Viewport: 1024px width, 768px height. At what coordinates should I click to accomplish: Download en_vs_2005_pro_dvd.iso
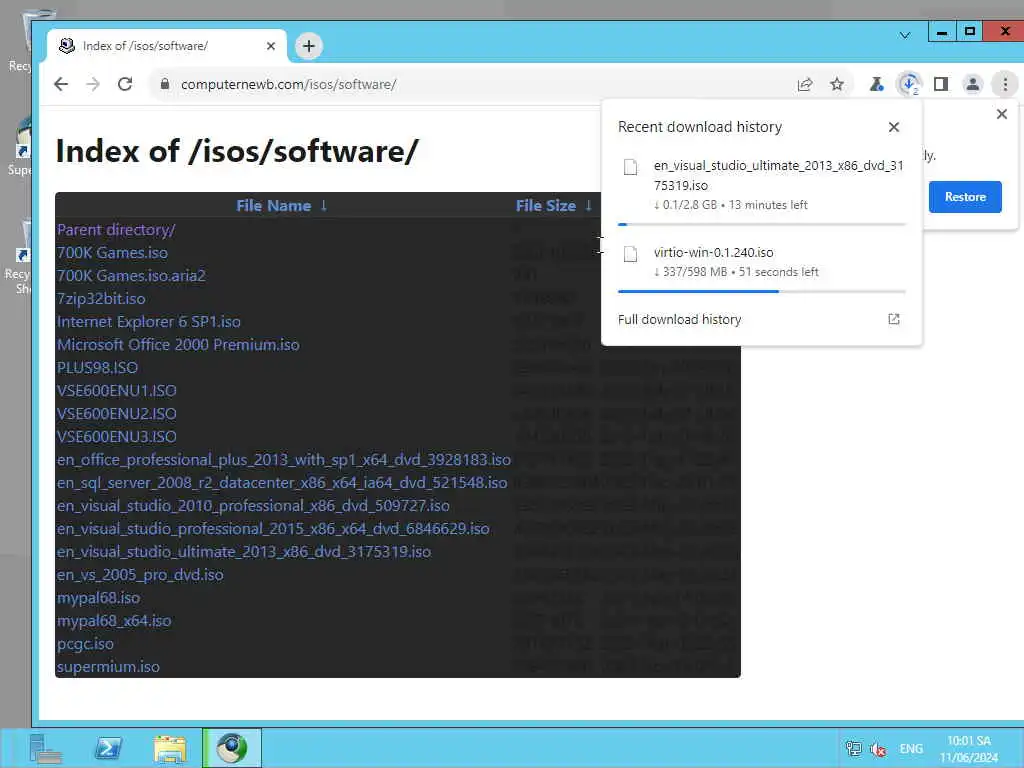(140, 575)
